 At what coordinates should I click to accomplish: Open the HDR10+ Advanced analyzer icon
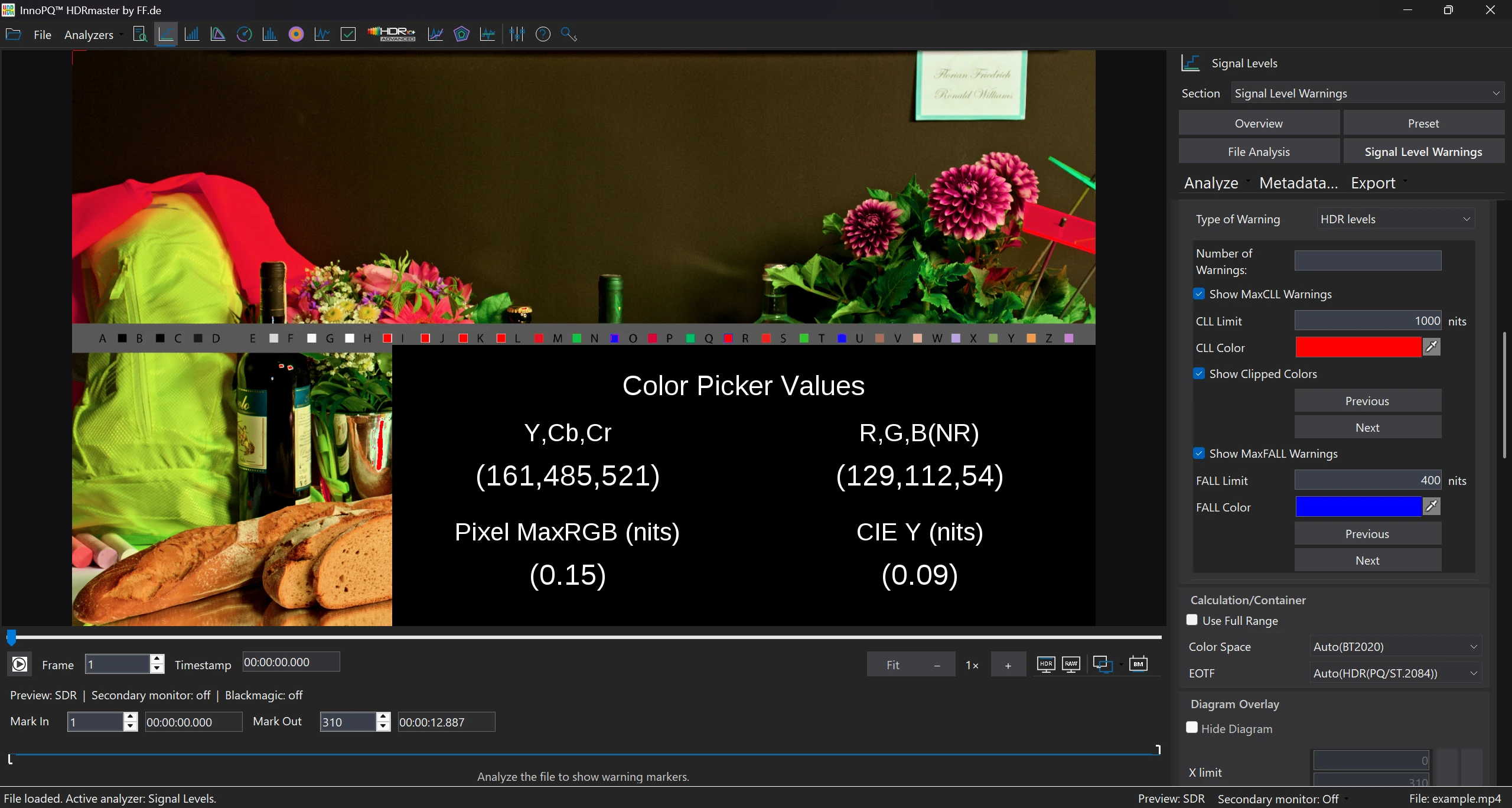(392, 34)
